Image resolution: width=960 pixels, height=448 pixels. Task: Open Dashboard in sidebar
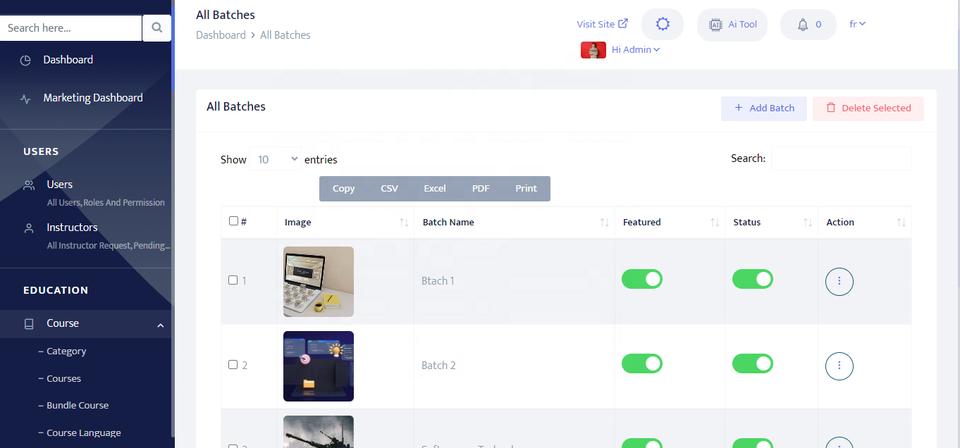click(68, 60)
